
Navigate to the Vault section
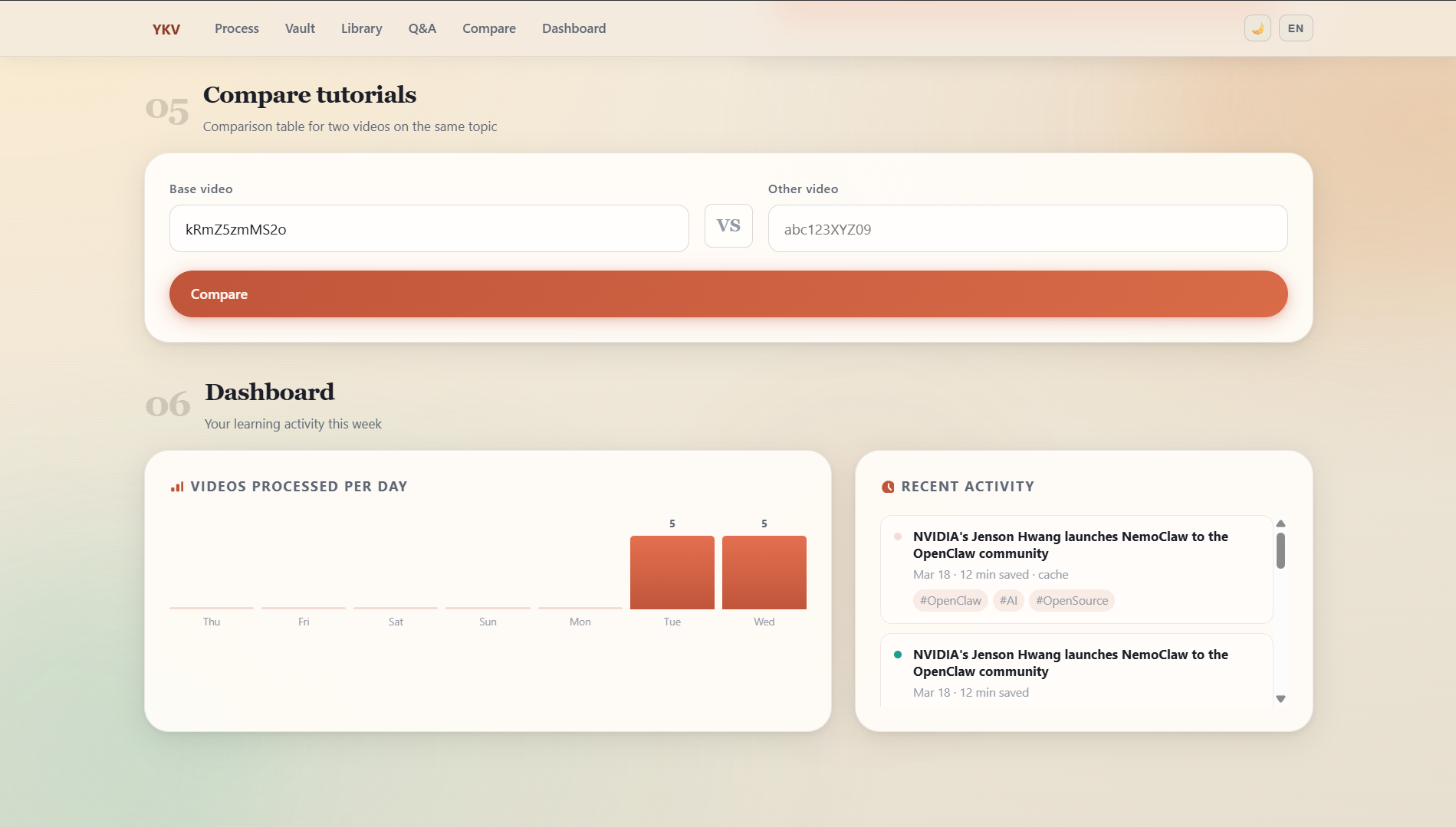299,28
